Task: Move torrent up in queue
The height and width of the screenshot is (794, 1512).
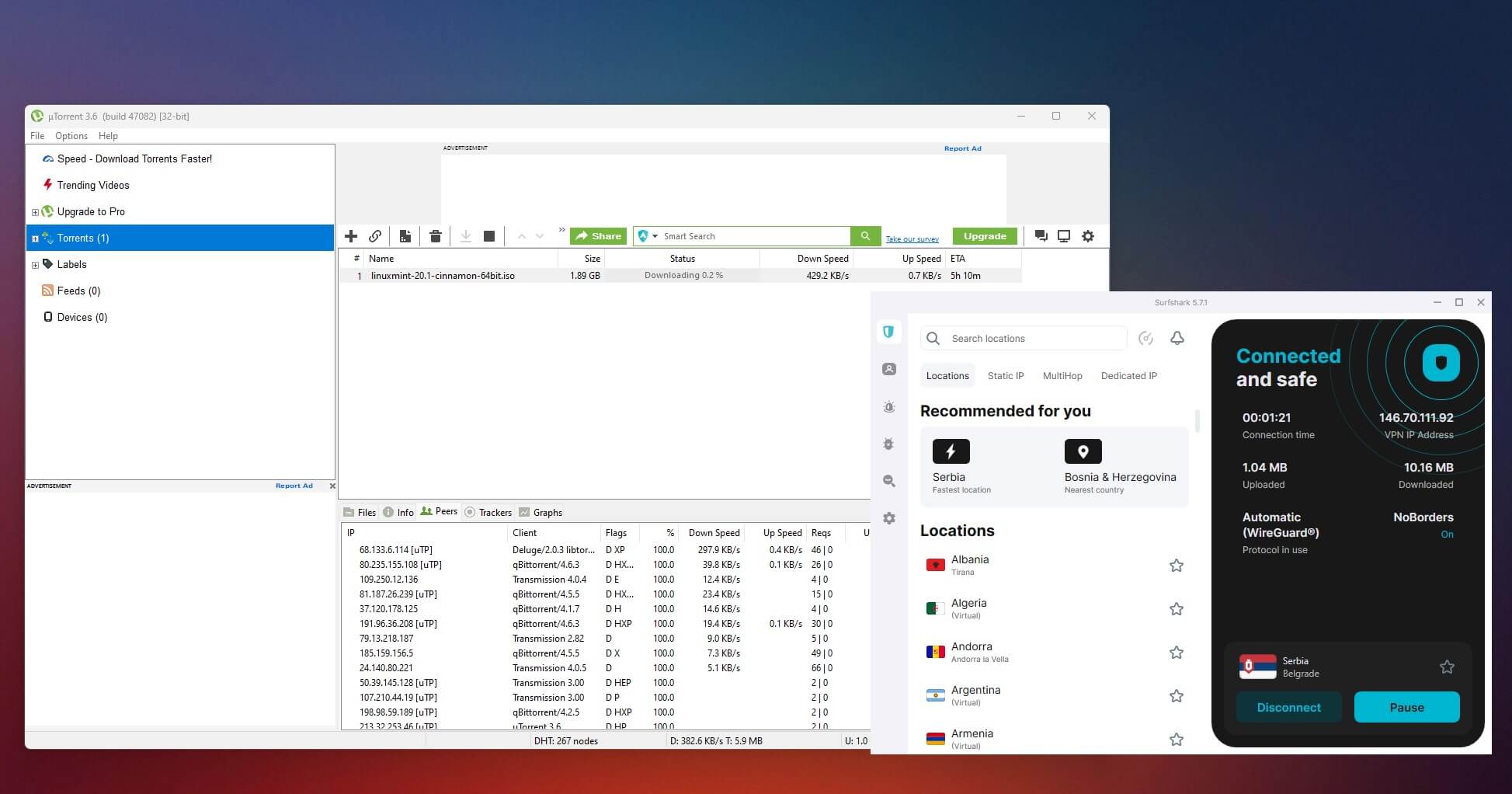Action: (522, 236)
